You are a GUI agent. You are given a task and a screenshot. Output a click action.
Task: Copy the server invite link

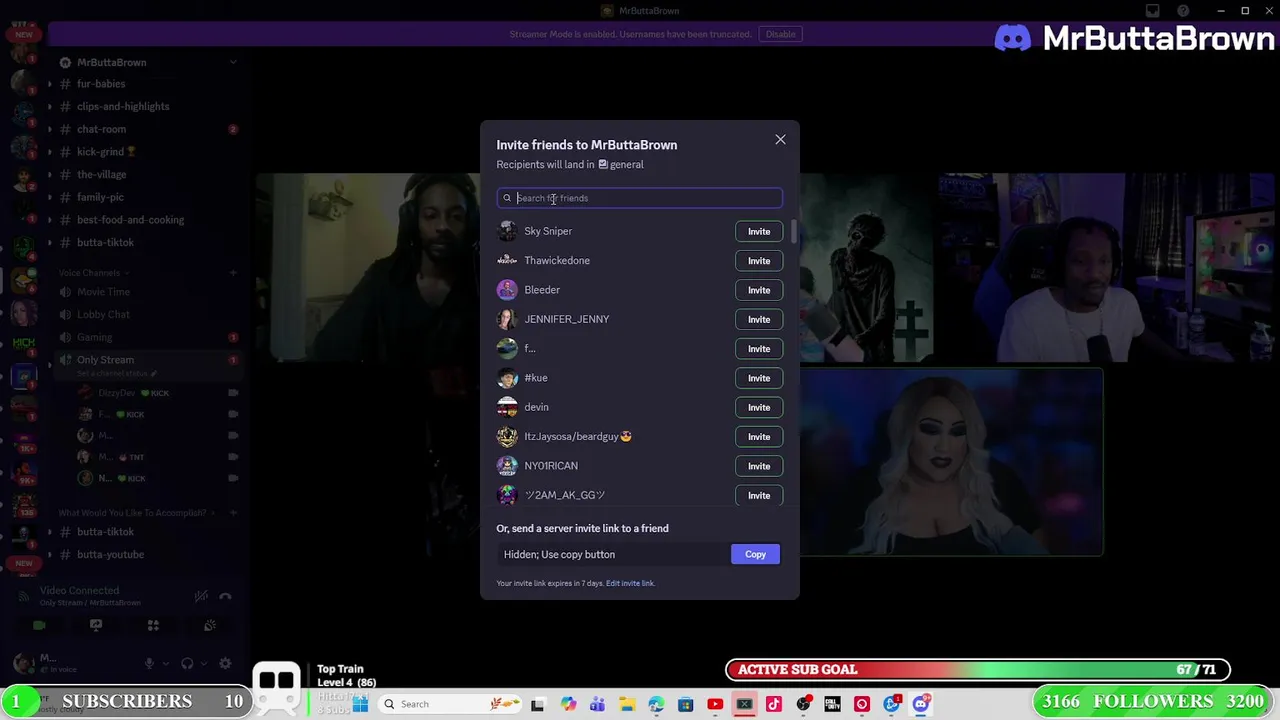pyautogui.click(x=755, y=554)
